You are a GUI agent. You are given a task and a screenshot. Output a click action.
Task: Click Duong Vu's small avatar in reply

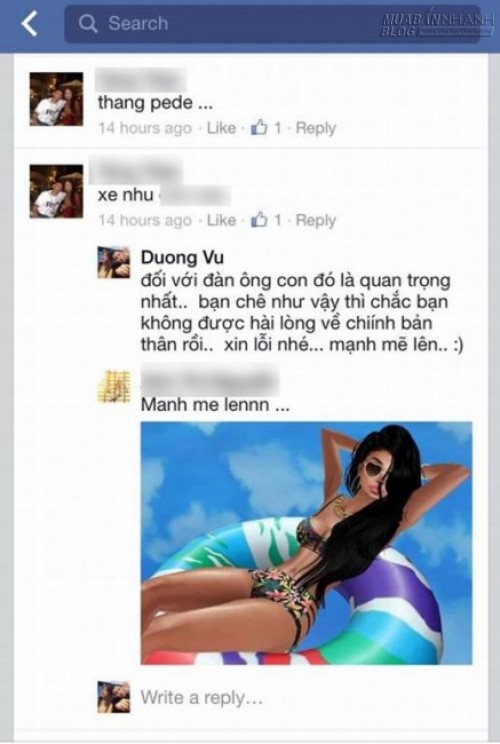click(x=114, y=262)
